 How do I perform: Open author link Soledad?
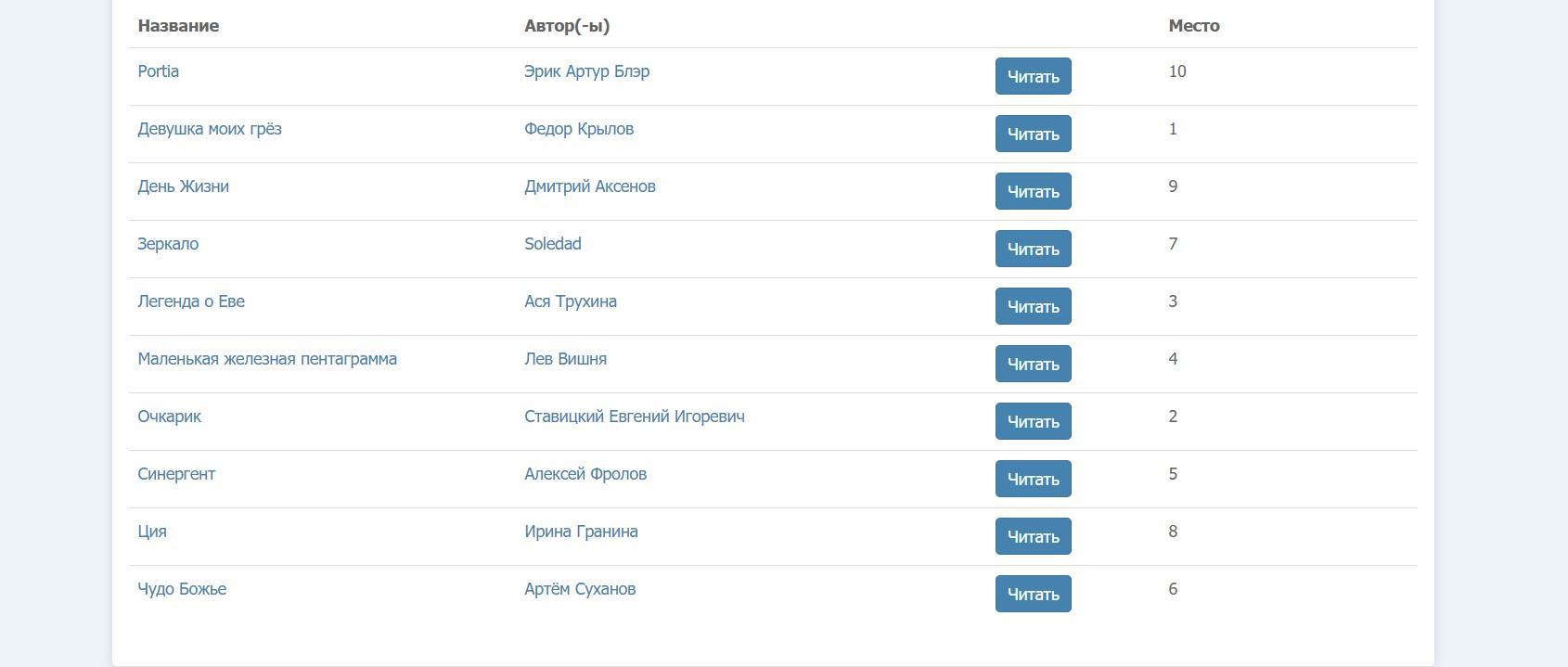[x=553, y=244]
